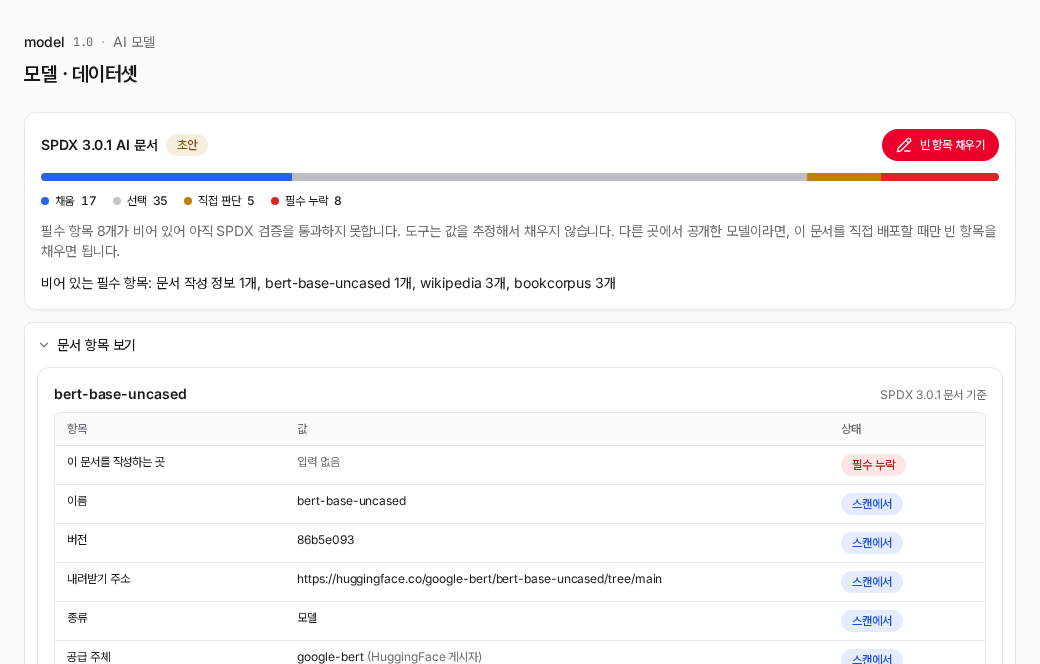
Task: Open the huggingface.co bert-base-uncased URL
Action: coord(479,579)
